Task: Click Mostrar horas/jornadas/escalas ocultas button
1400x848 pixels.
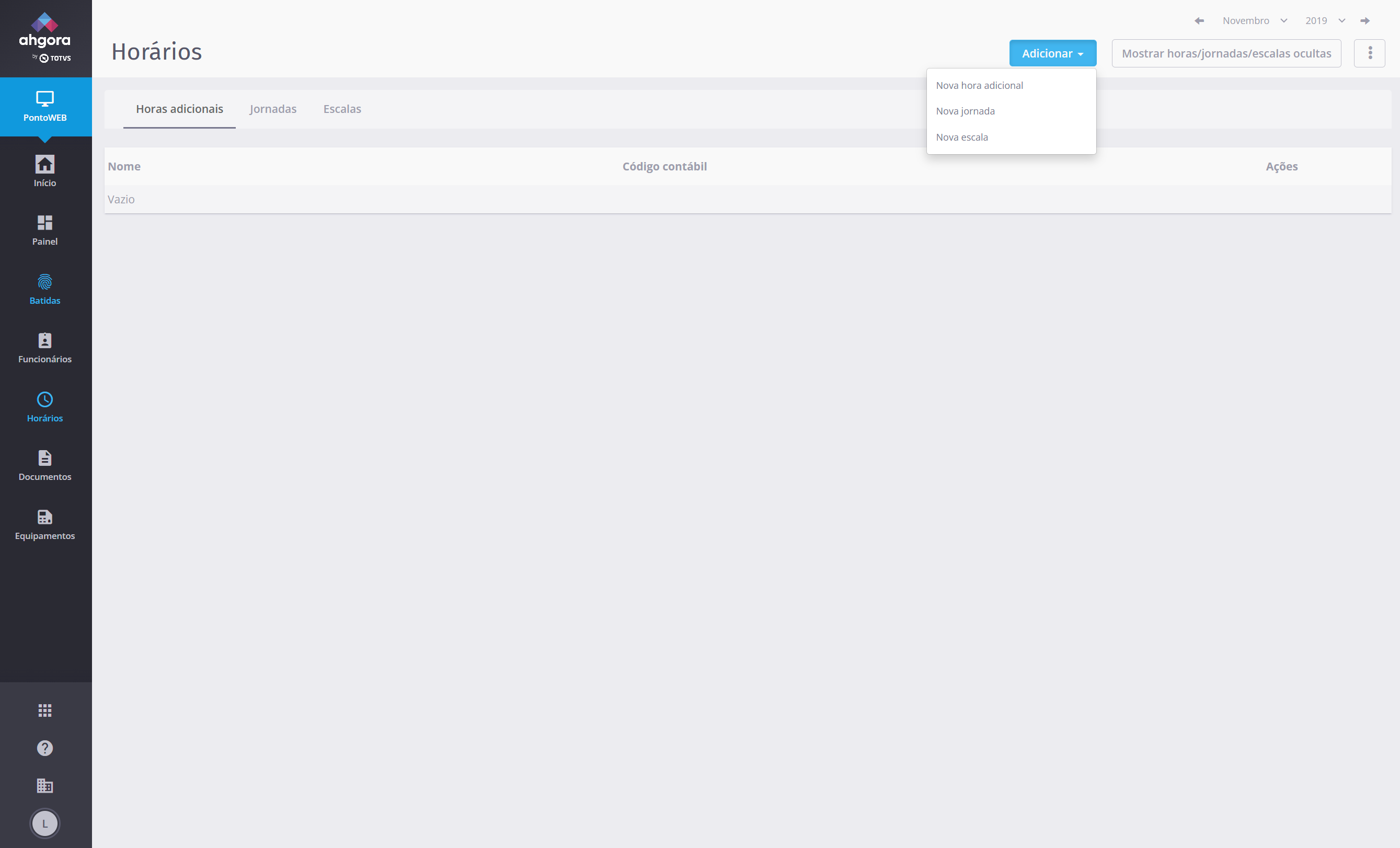Action: pyautogui.click(x=1225, y=53)
